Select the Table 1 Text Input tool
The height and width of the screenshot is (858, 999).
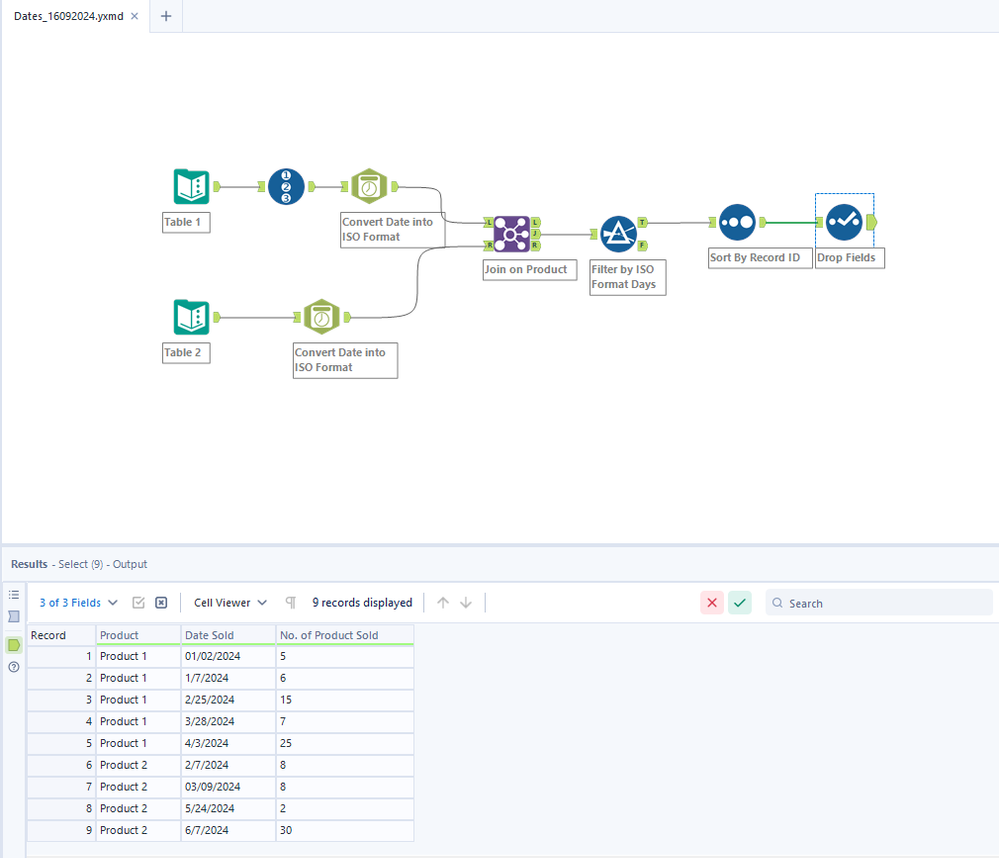191,187
